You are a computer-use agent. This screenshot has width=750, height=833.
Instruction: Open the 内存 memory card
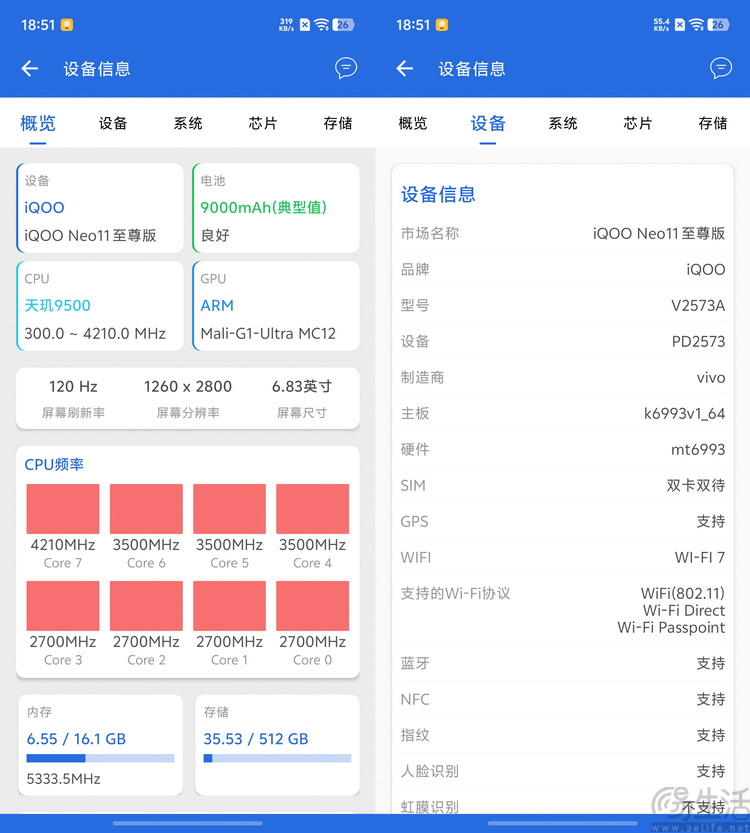coord(100,745)
